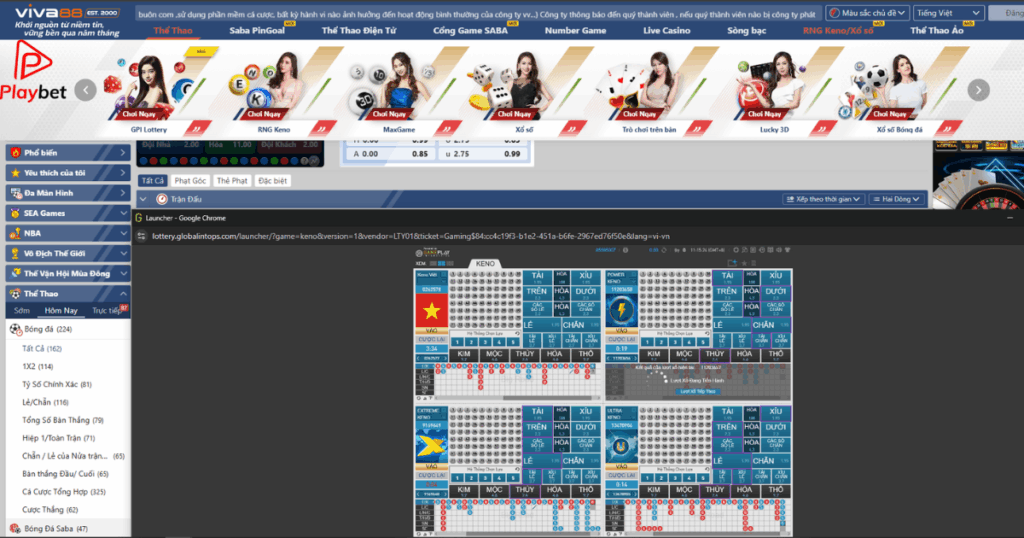Click the NBA sidebar icon
This screenshot has width=1024, height=538.
[14, 232]
